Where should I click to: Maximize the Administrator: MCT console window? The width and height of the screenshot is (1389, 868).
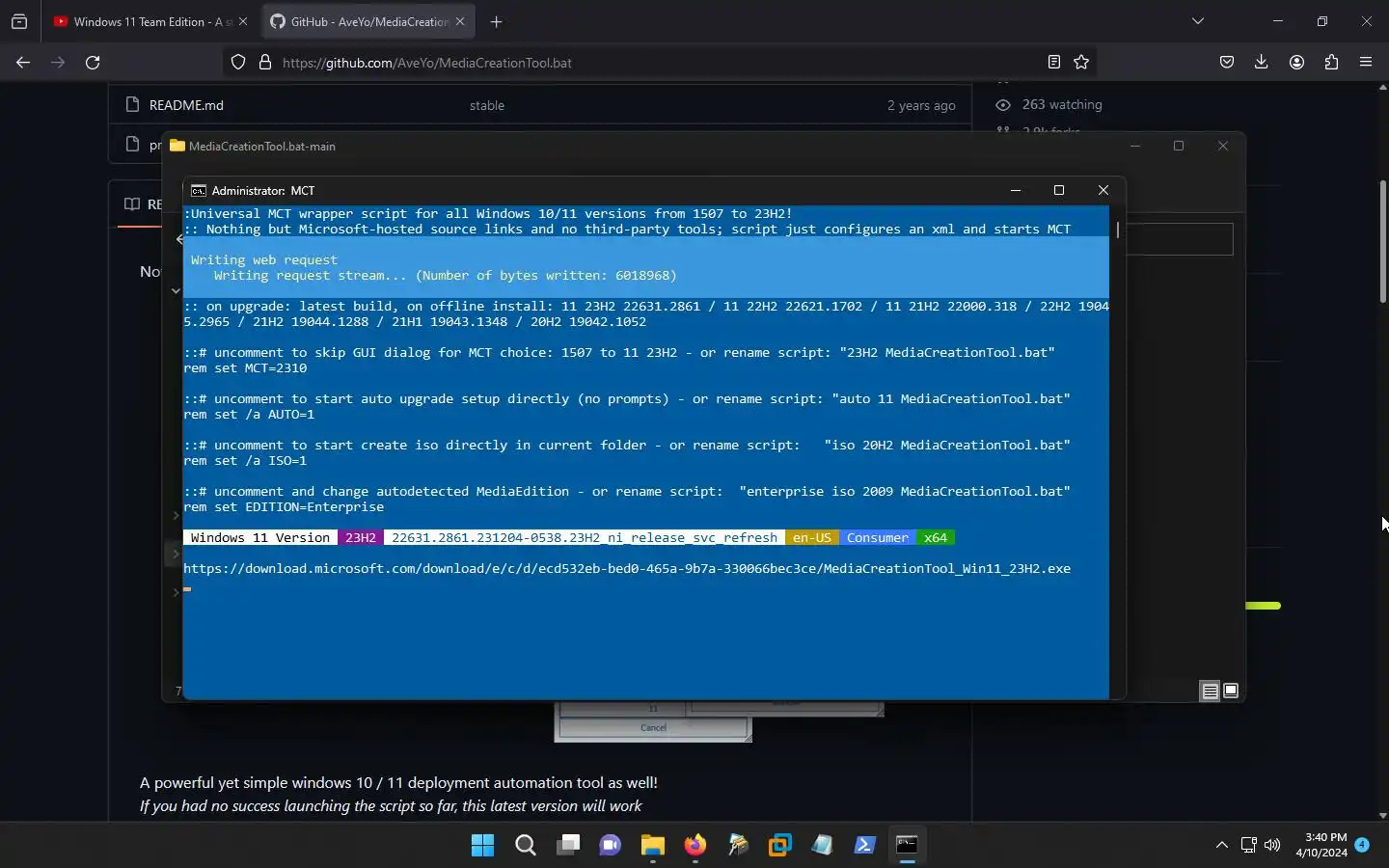[x=1059, y=190]
